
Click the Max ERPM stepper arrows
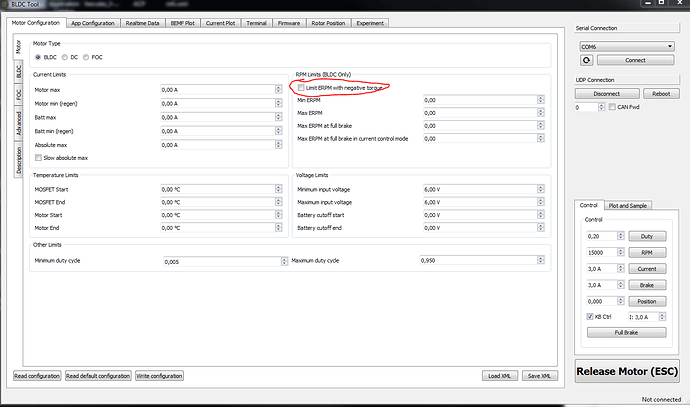coord(541,113)
